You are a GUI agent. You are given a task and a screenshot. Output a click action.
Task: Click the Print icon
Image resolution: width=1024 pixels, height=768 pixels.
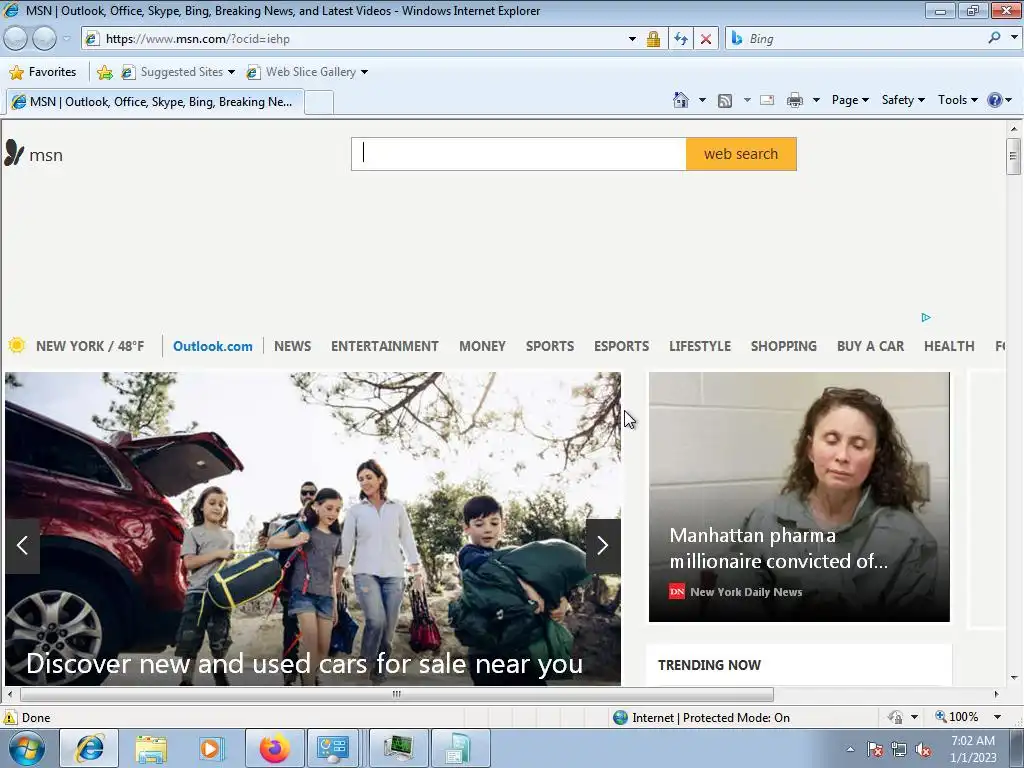coord(795,100)
